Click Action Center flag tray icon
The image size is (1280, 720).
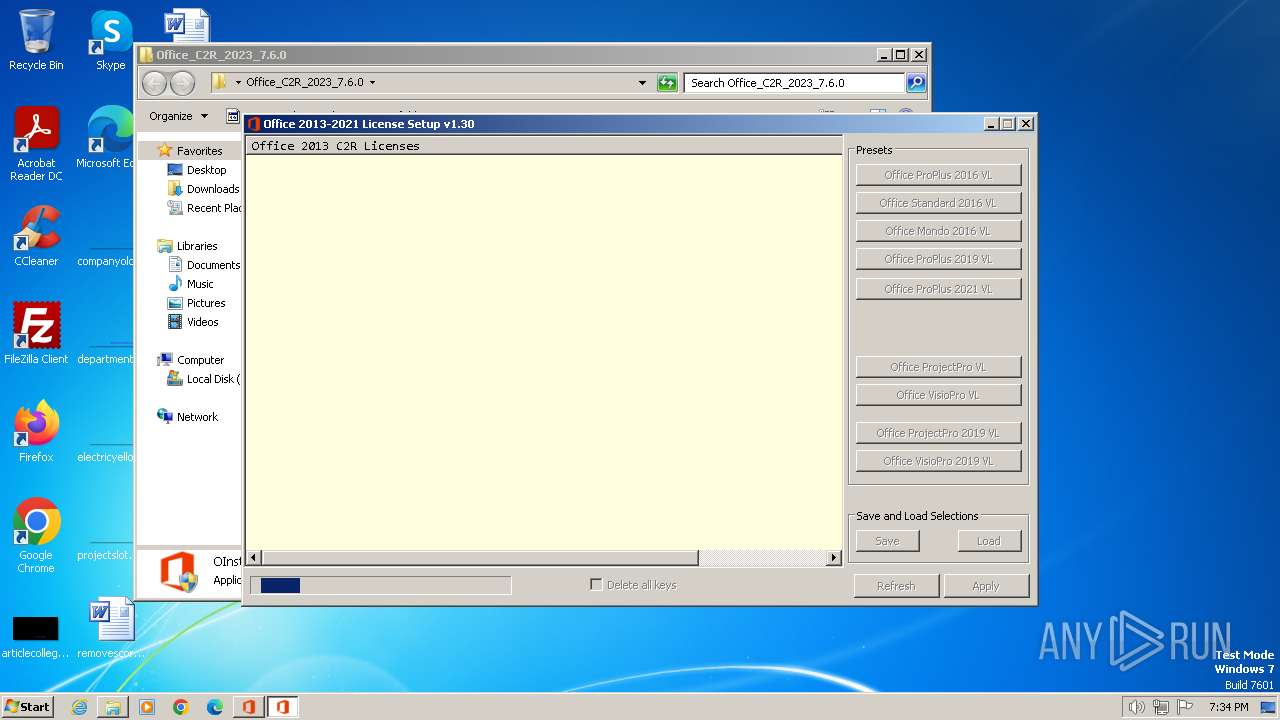[1186, 707]
